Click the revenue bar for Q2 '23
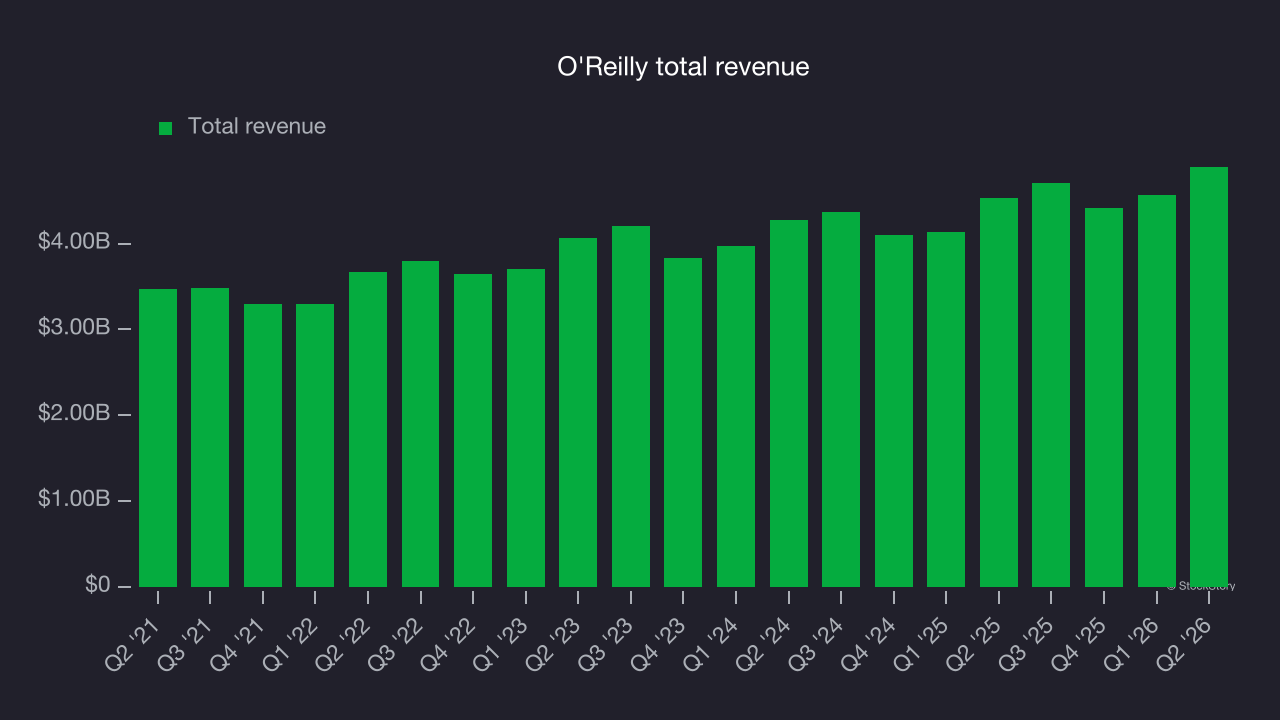Viewport: 1280px width, 720px height. coord(578,412)
